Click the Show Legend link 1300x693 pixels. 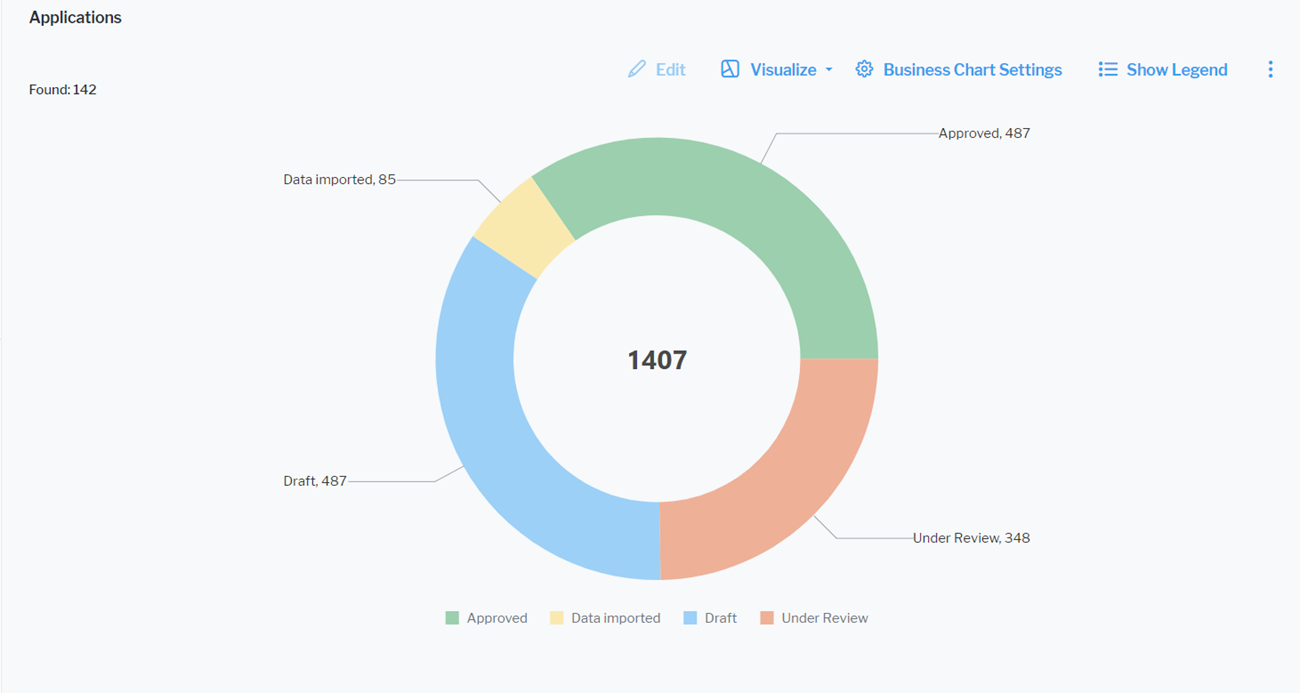1177,69
